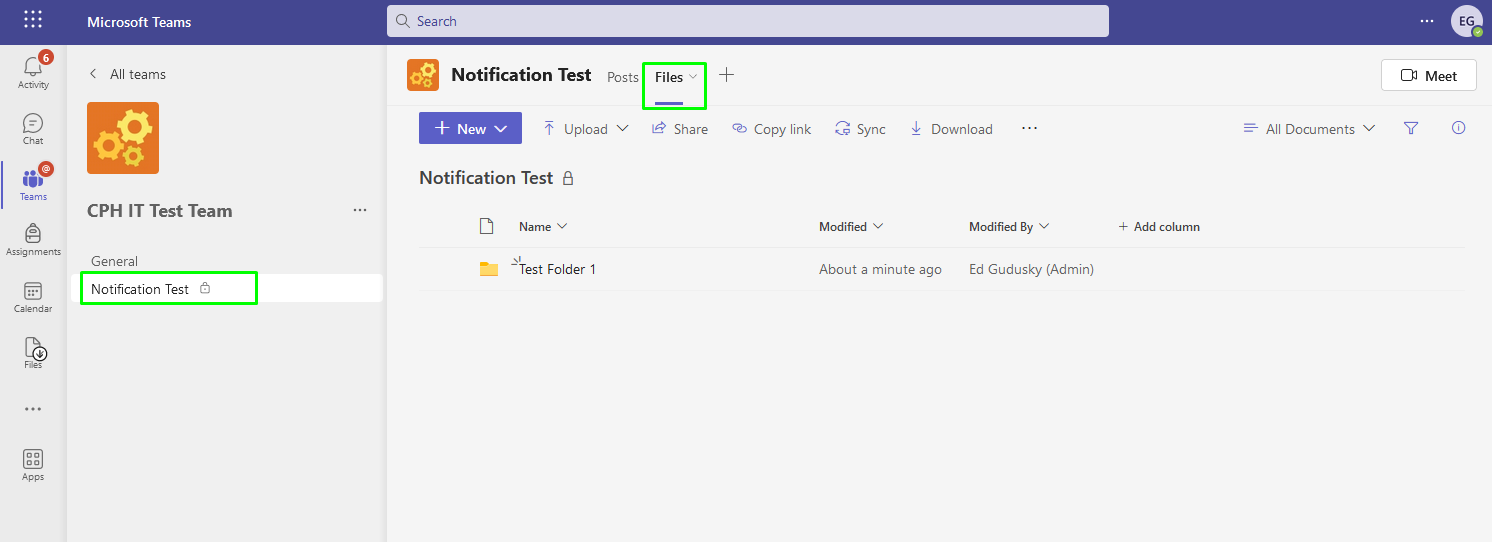Open more options for CPH IT Test Team
This screenshot has height=542, width=1492.
click(x=360, y=210)
